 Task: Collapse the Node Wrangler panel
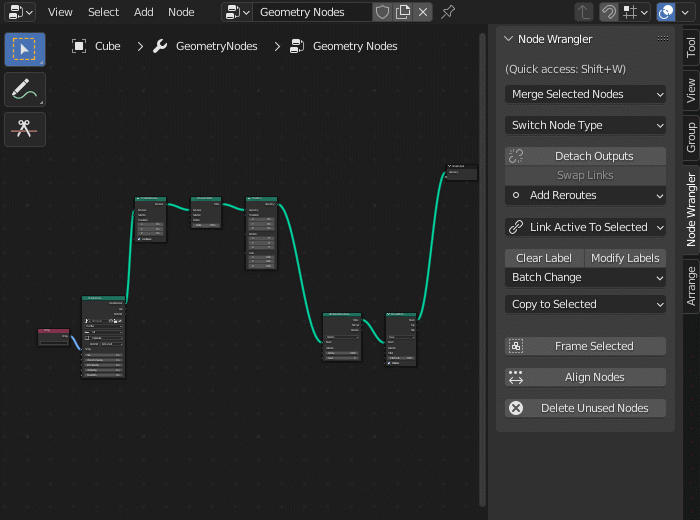[x=509, y=39]
